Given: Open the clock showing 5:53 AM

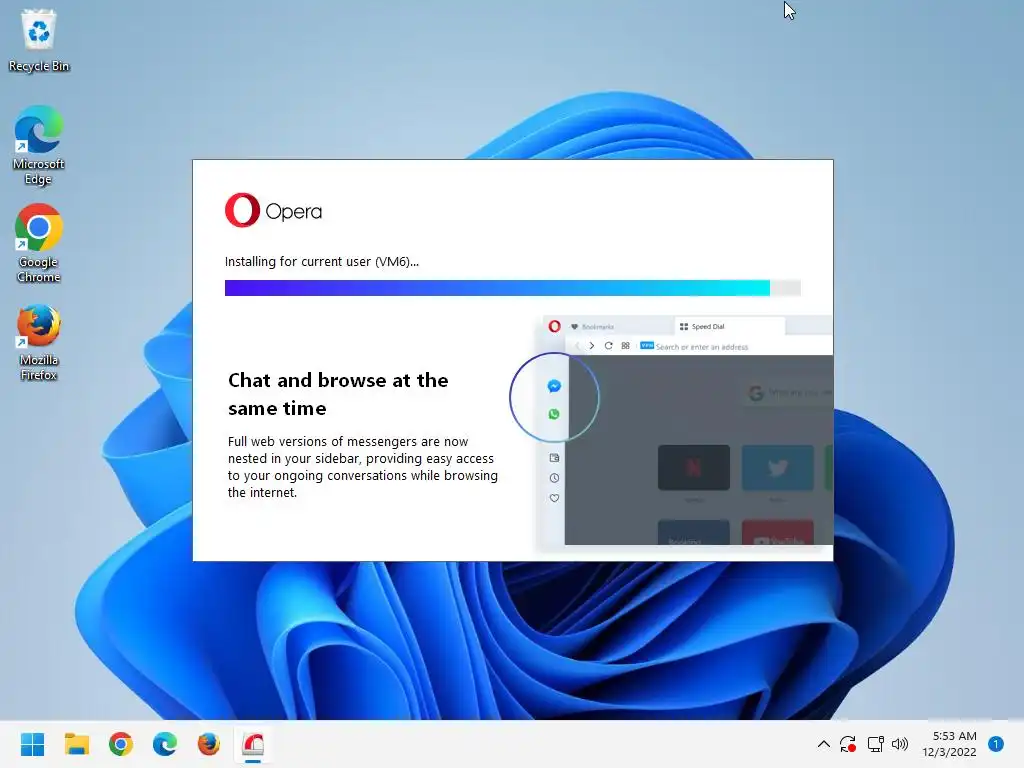Looking at the screenshot, I should (949, 744).
